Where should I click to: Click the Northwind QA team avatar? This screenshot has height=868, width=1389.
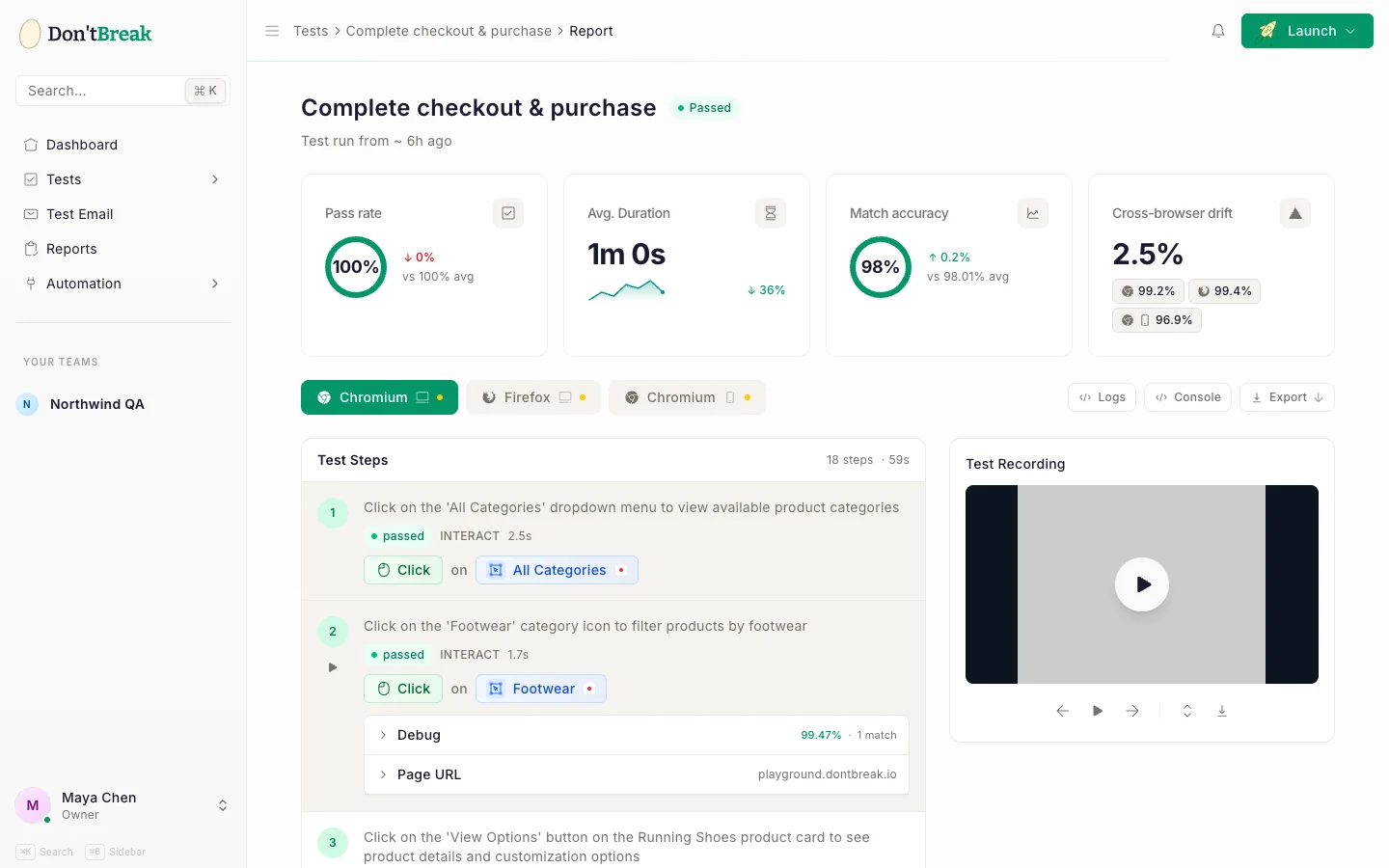click(x=27, y=404)
